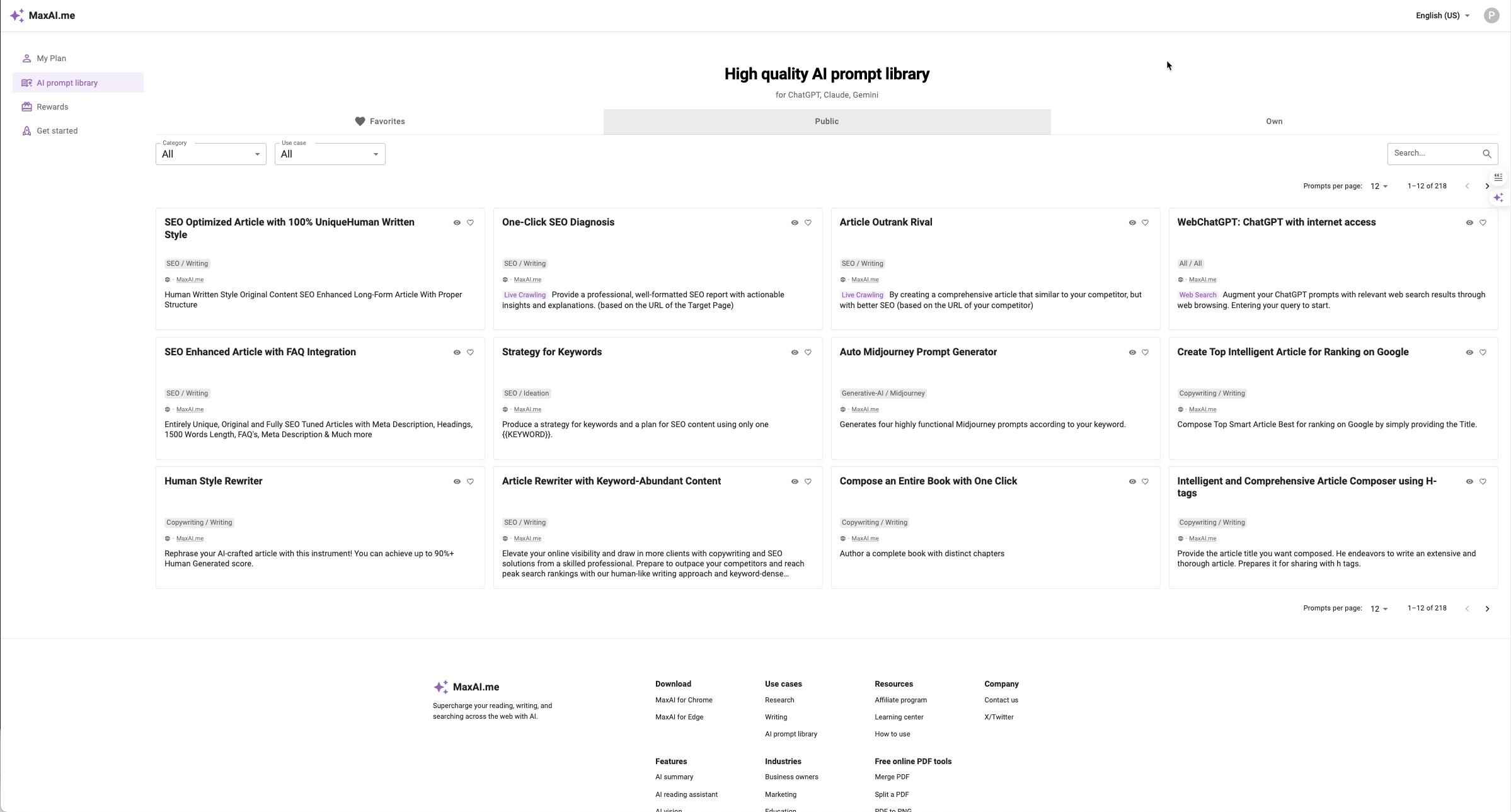
Task: Expand the Use case filter dropdown
Action: click(330, 154)
